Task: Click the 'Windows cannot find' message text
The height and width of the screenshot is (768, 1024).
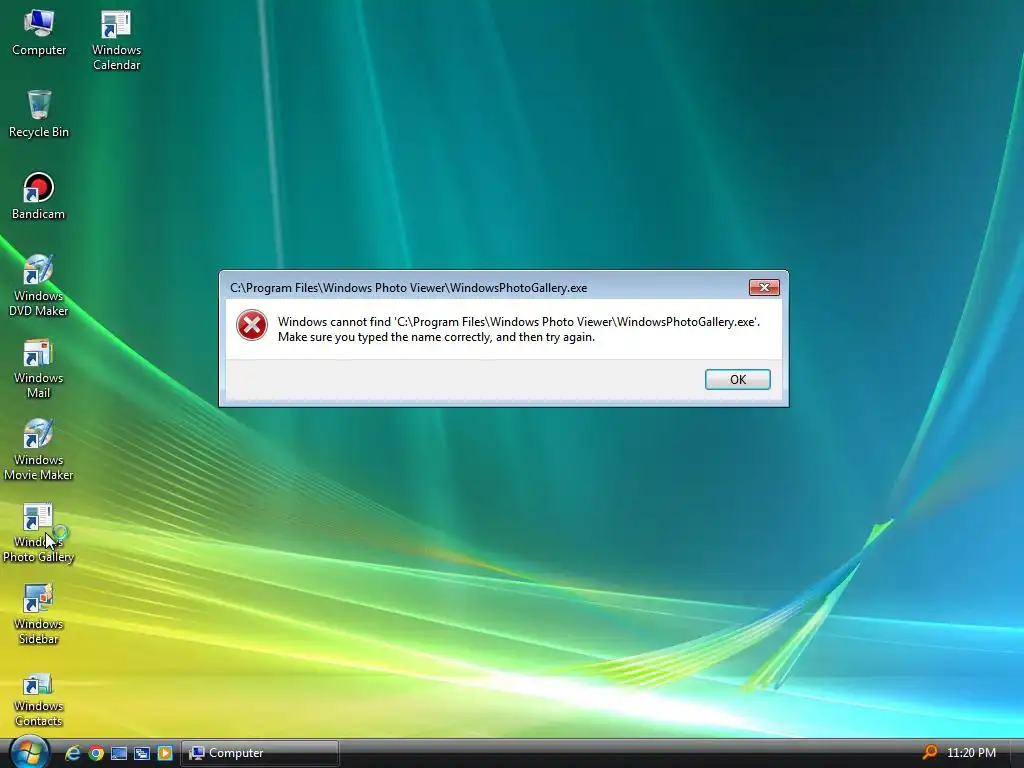Action: coord(519,329)
